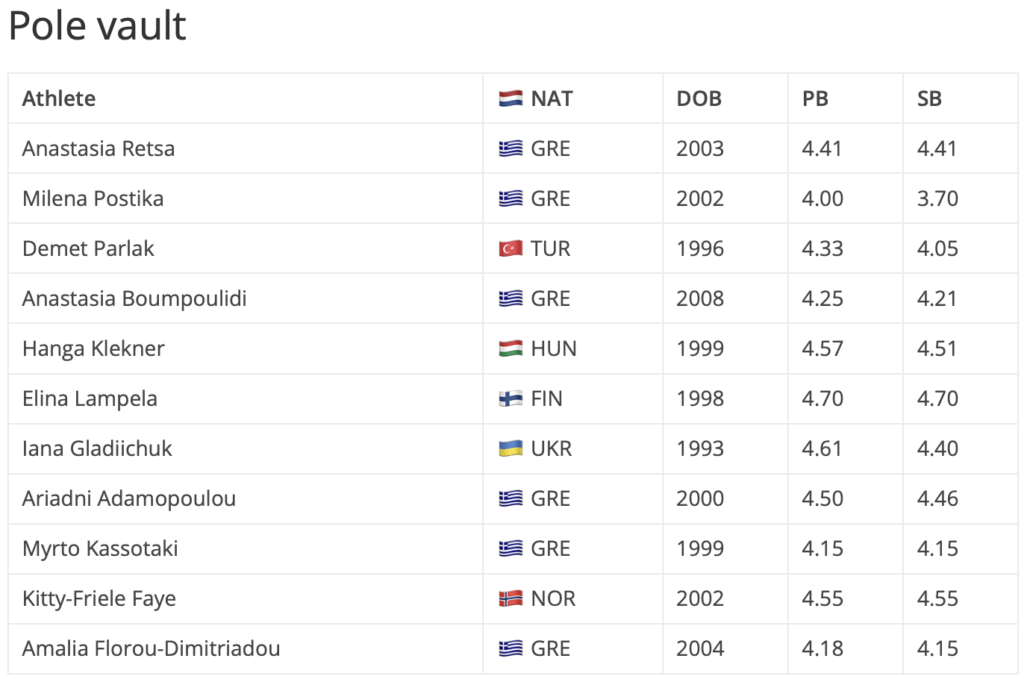Click the Pole vault heading
This screenshot has height=679, width=1024.
(x=97, y=27)
